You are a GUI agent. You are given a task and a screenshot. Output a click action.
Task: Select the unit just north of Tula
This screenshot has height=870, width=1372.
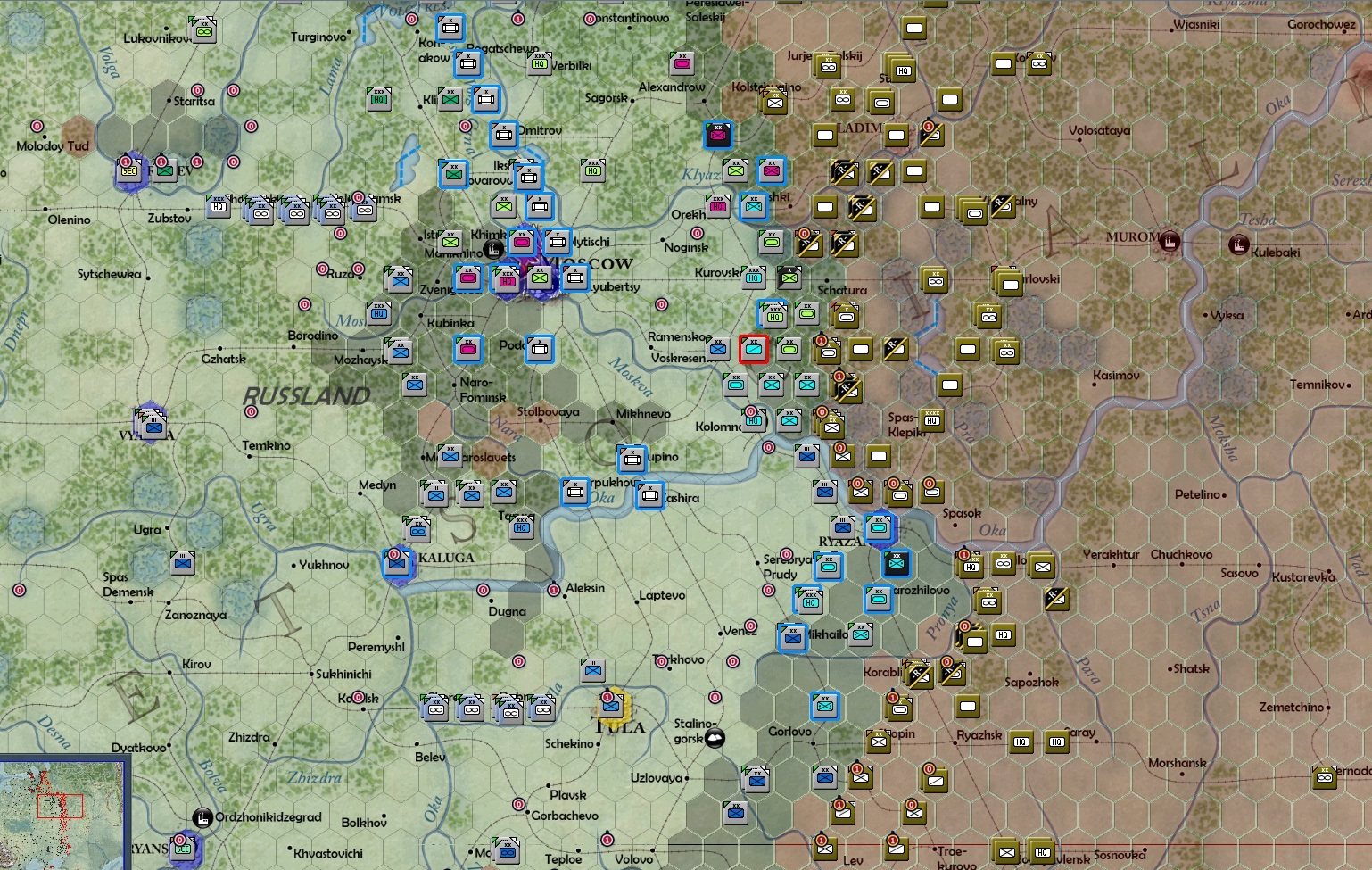tap(593, 670)
